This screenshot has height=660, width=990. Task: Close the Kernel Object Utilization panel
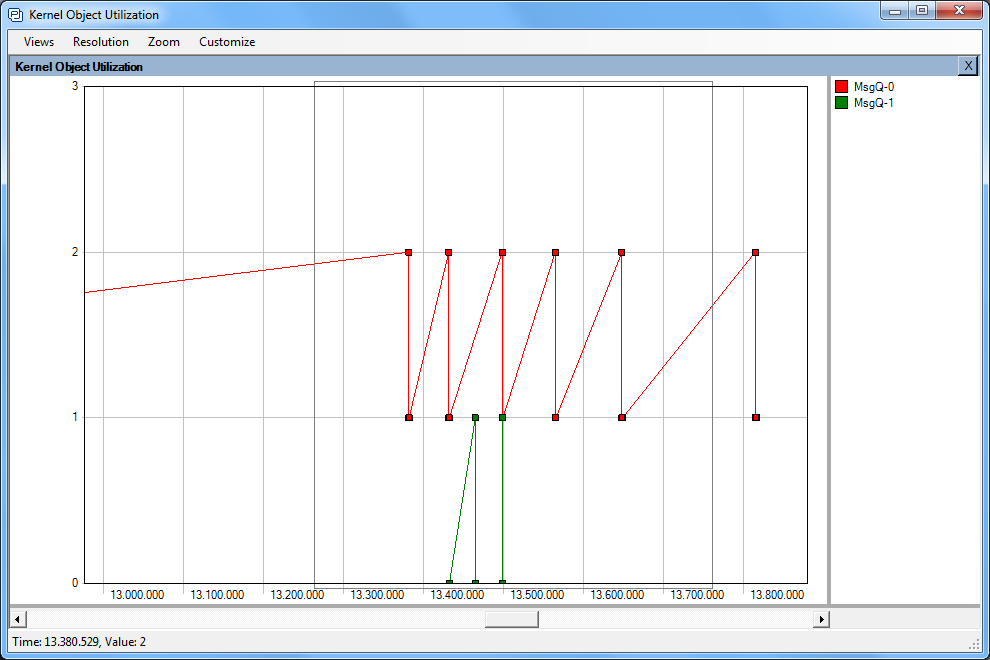click(x=967, y=66)
